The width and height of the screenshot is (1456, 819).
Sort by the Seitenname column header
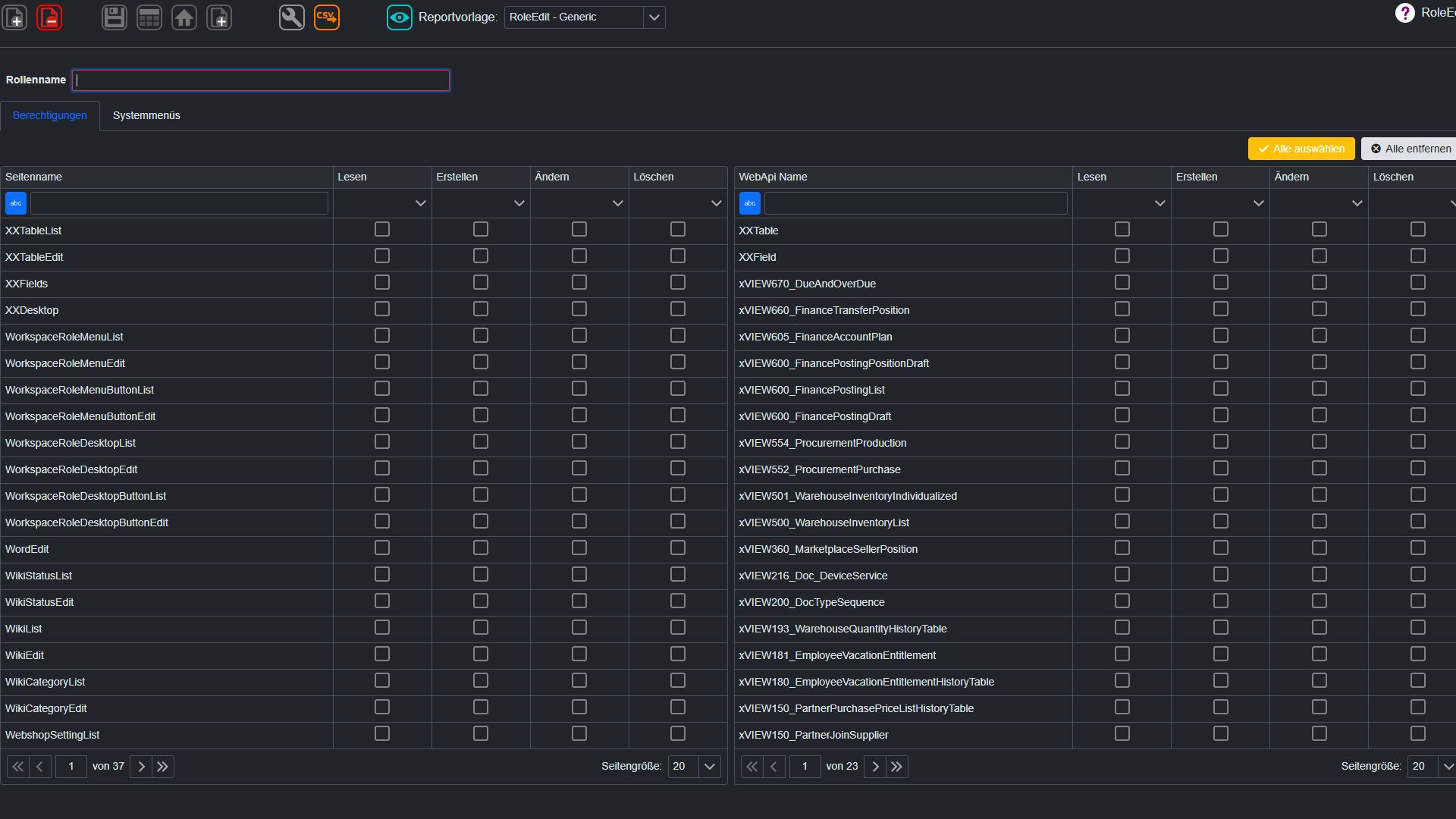[x=167, y=177]
